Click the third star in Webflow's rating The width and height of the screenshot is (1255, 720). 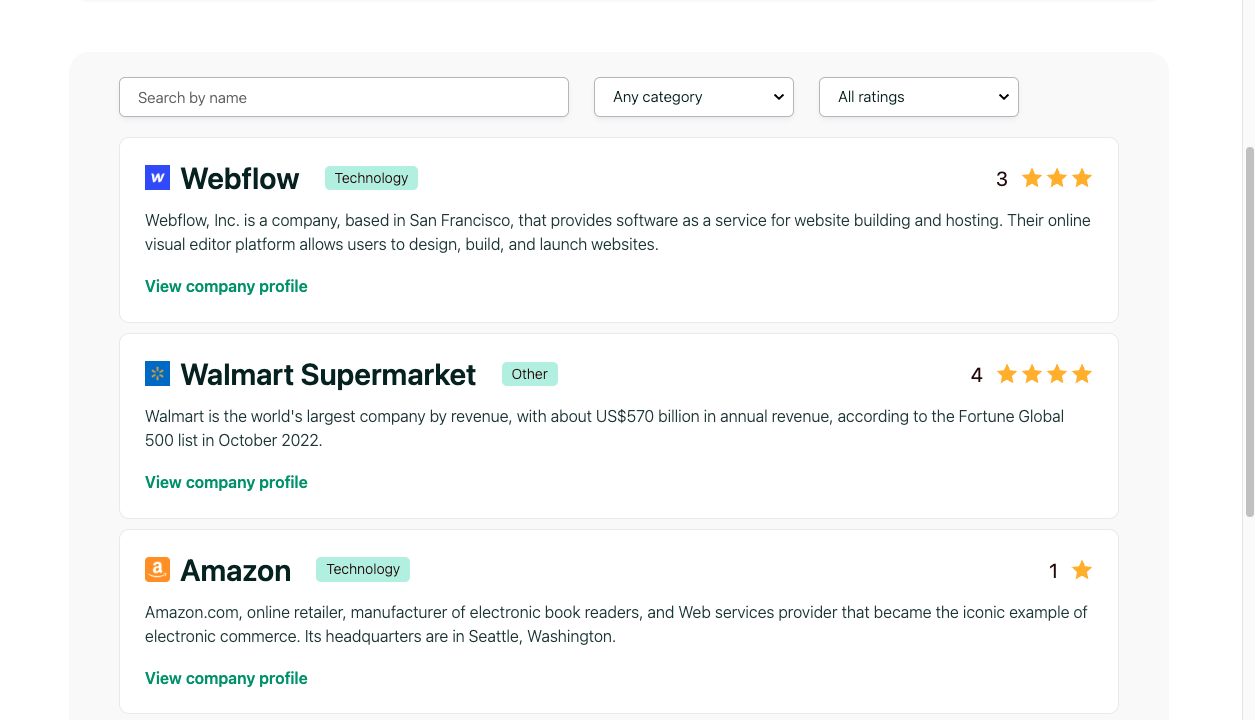coord(1082,178)
